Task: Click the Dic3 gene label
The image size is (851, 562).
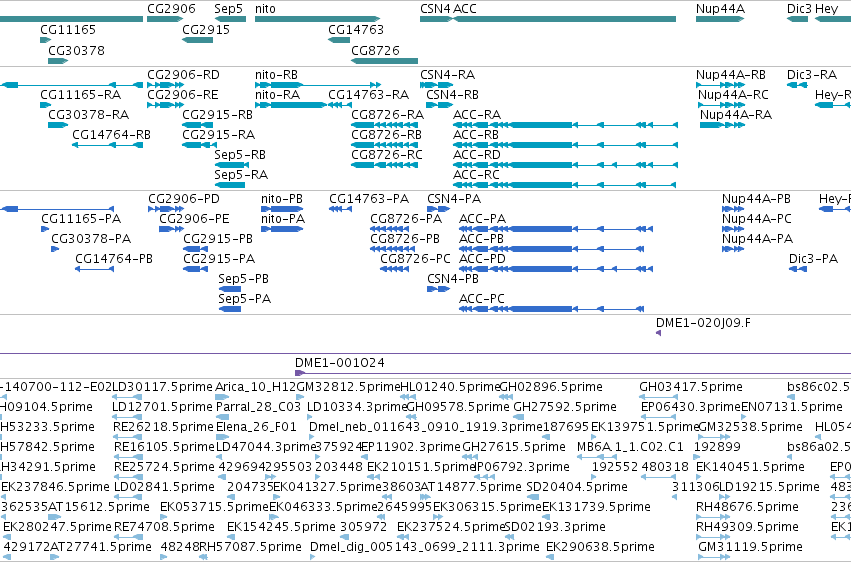Action: [799, 9]
